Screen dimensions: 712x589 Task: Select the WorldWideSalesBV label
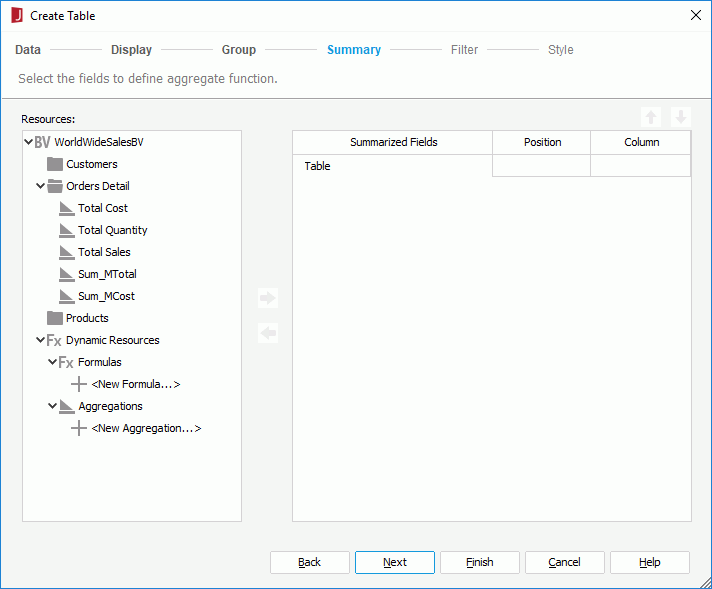click(x=99, y=142)
